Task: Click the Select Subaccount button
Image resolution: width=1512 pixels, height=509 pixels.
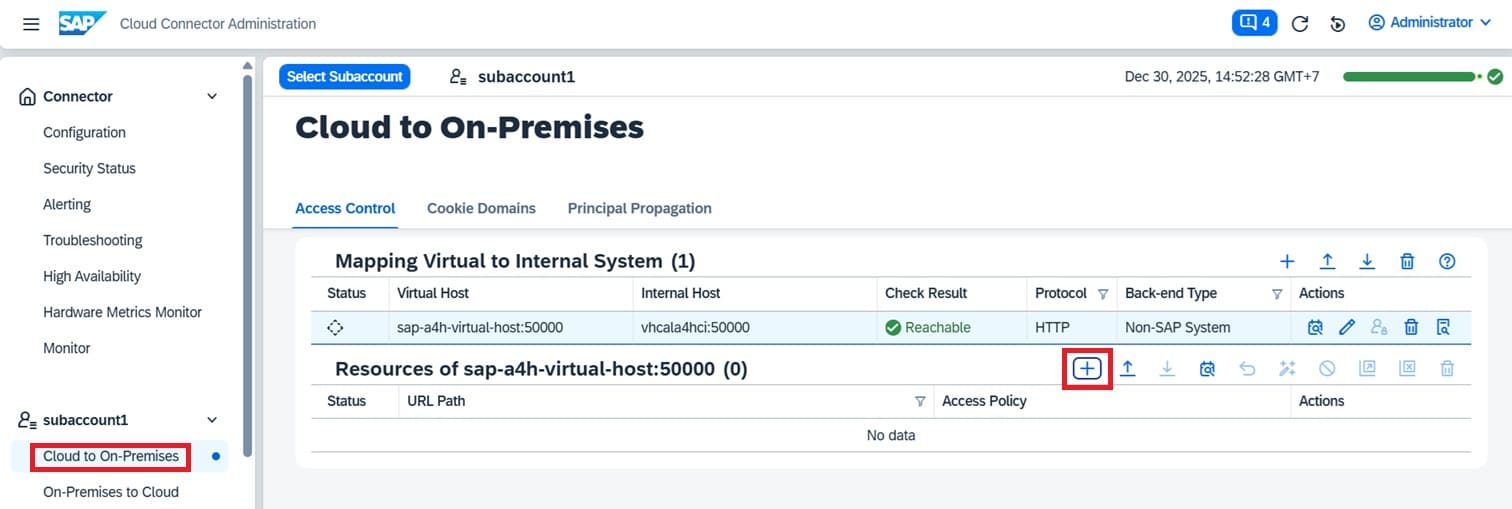Action: (344, 77)
